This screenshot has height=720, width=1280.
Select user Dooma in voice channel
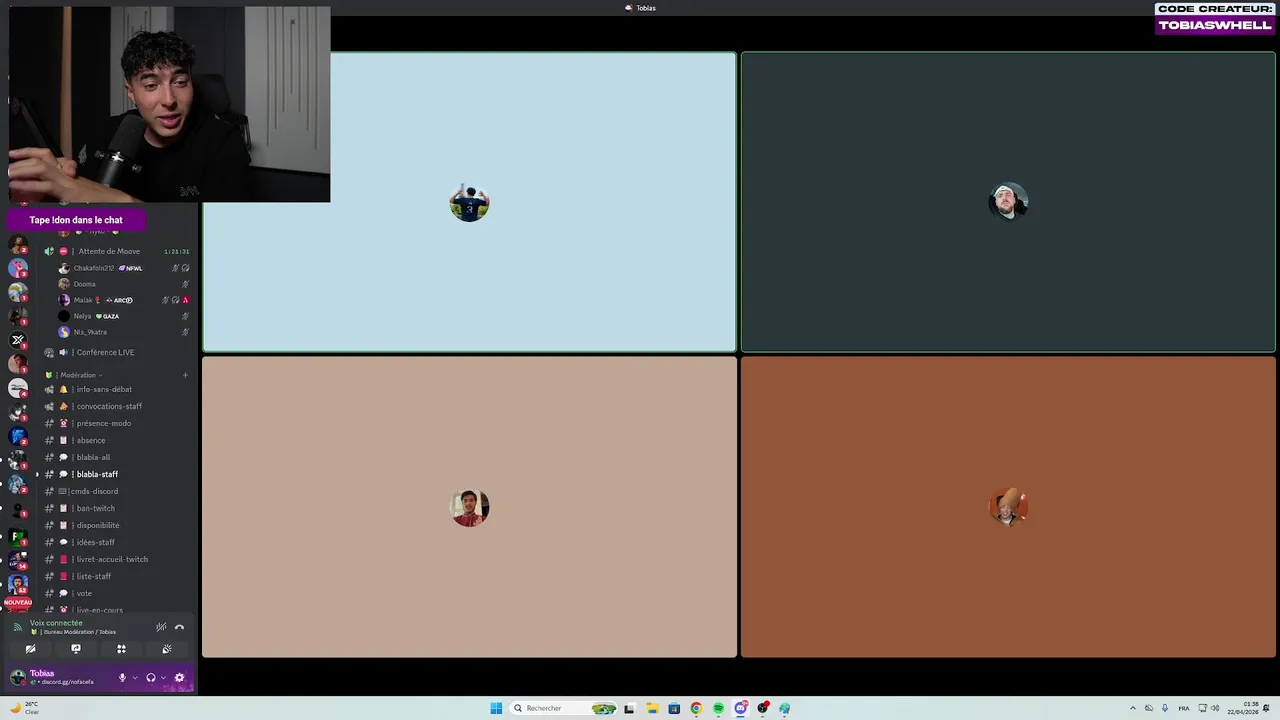pos(123,284)
